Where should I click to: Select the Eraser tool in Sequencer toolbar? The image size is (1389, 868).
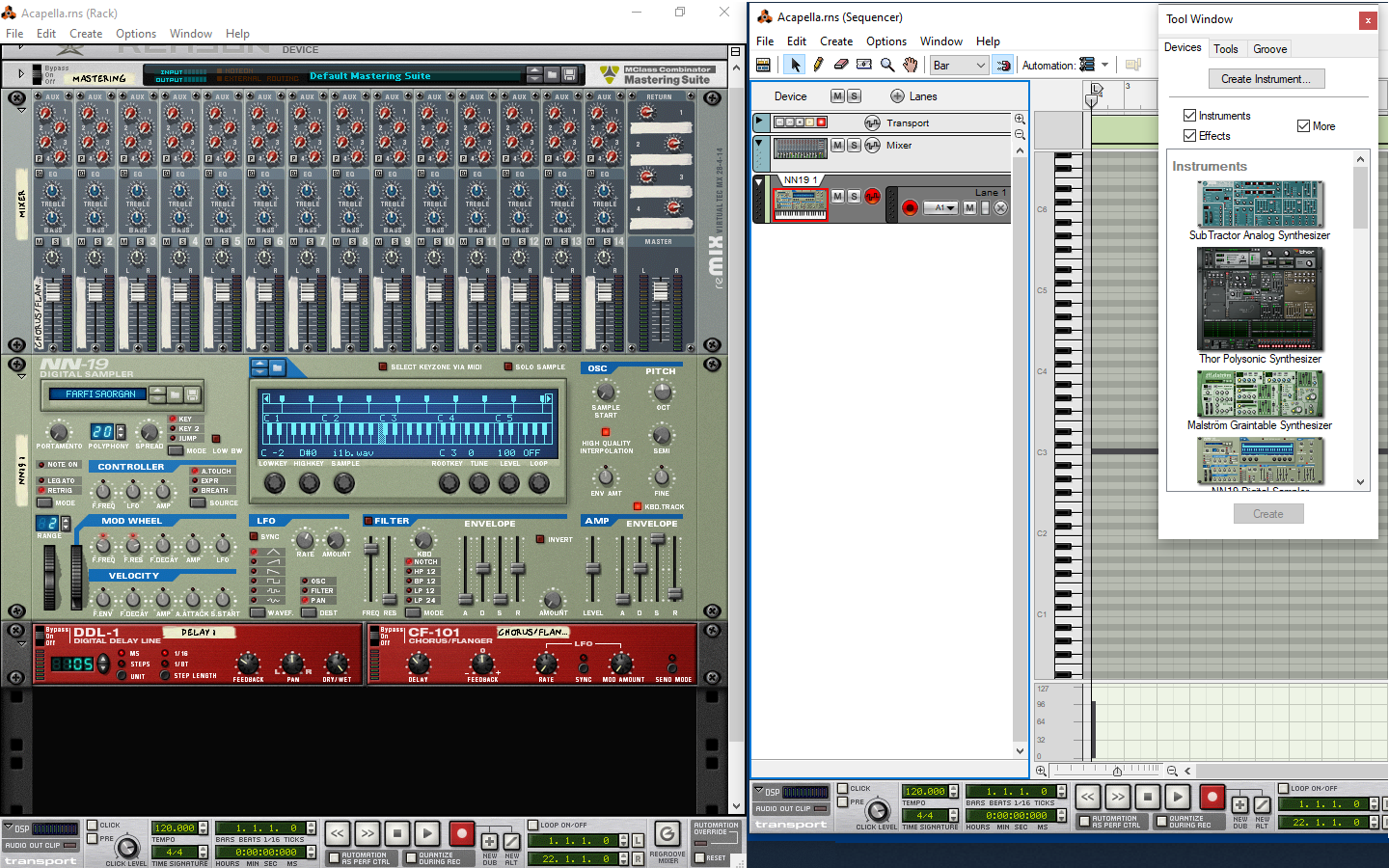[841, 65]
